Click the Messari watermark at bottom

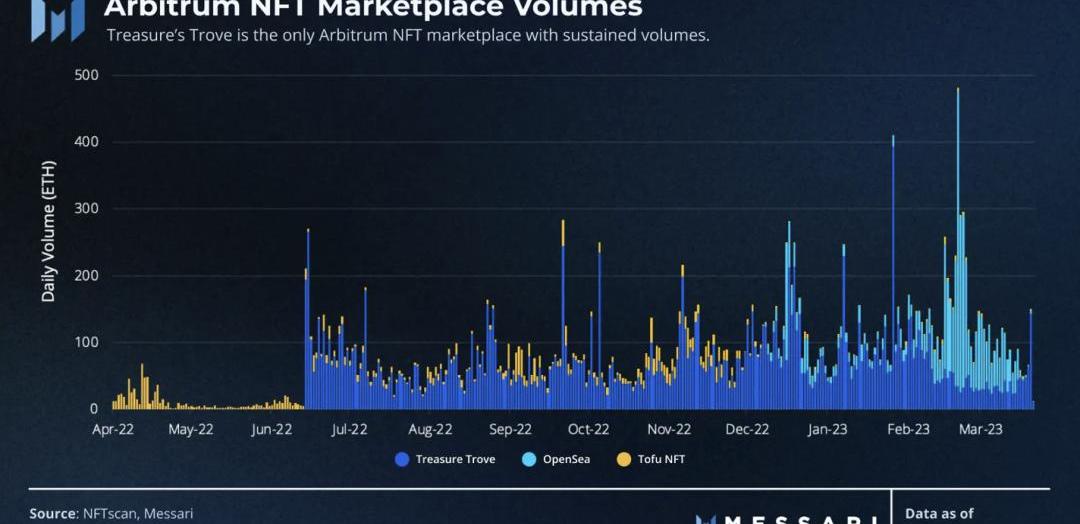click(x=787, y=518)
